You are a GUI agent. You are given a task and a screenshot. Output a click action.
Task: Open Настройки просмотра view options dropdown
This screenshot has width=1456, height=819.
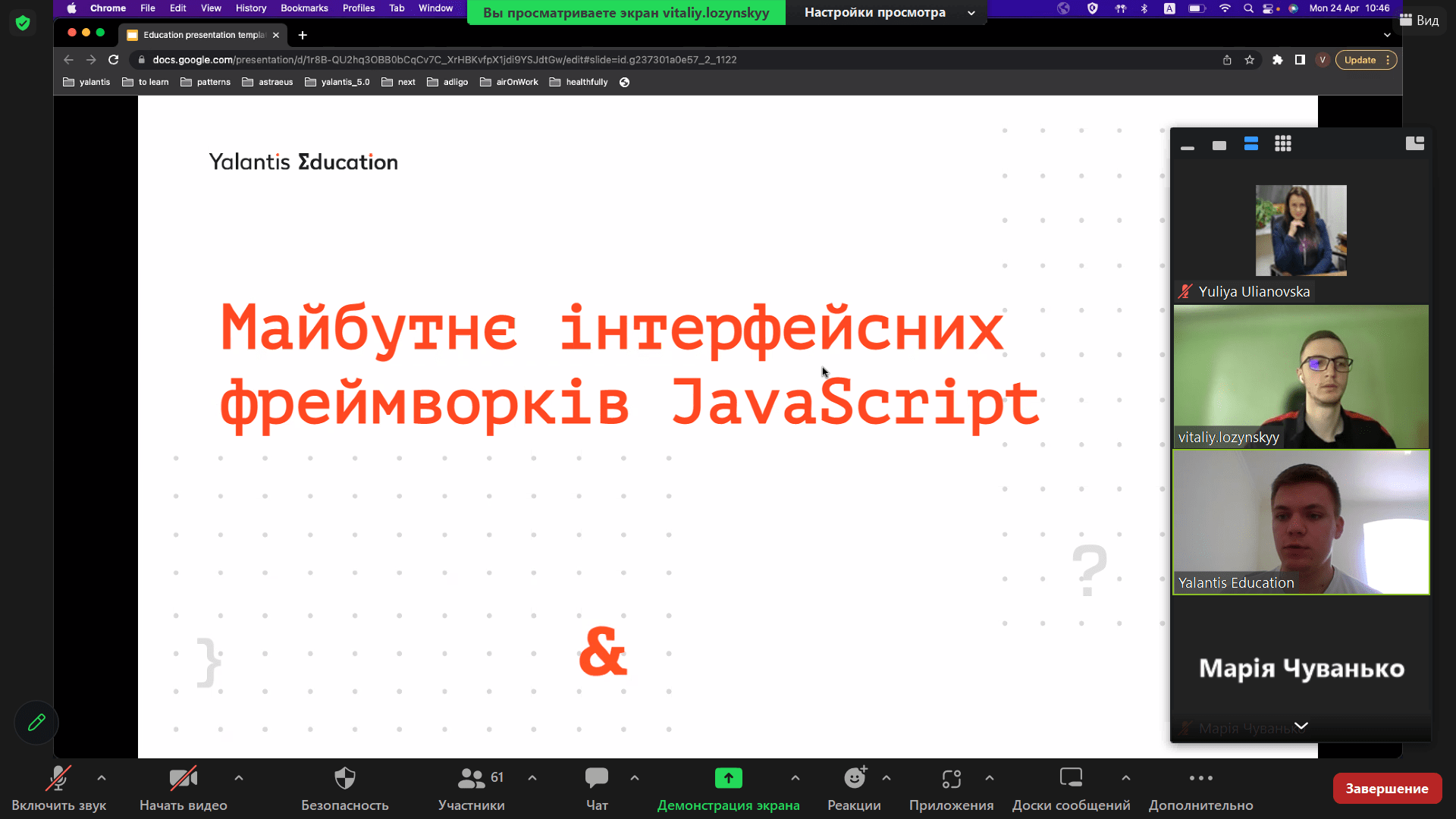coord(889,13)
